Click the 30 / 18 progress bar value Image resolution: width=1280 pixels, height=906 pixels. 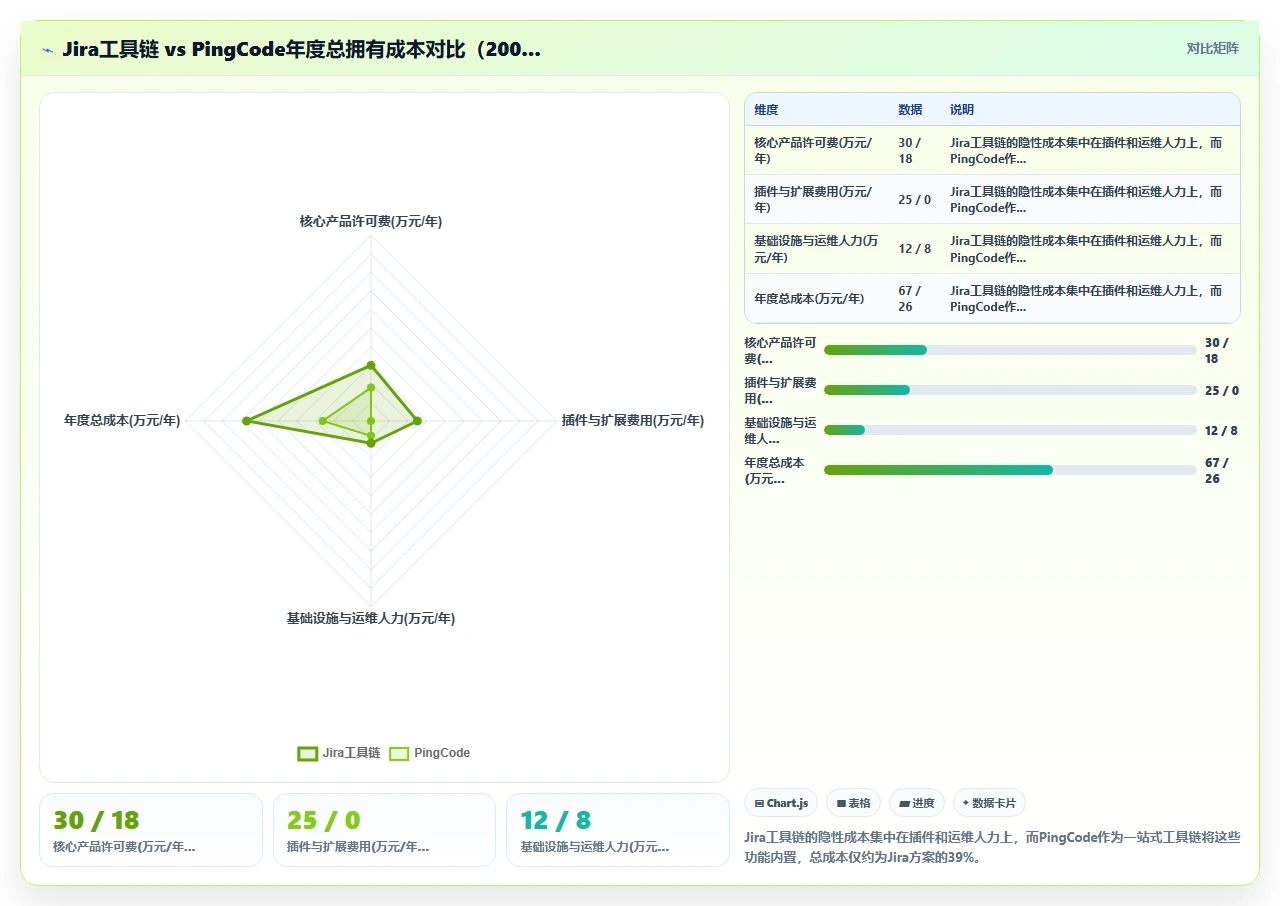click(x=1217, y=350)
